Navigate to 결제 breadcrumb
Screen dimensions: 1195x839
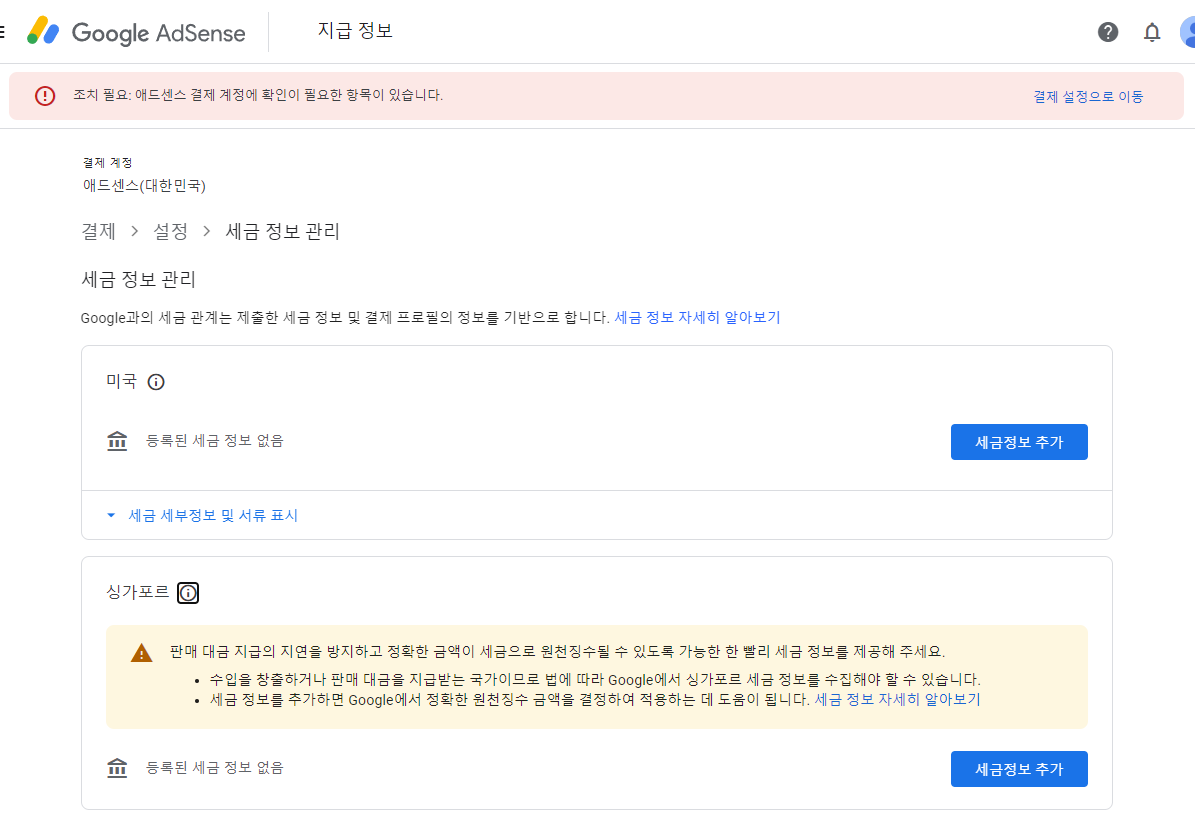pos(98,231)
